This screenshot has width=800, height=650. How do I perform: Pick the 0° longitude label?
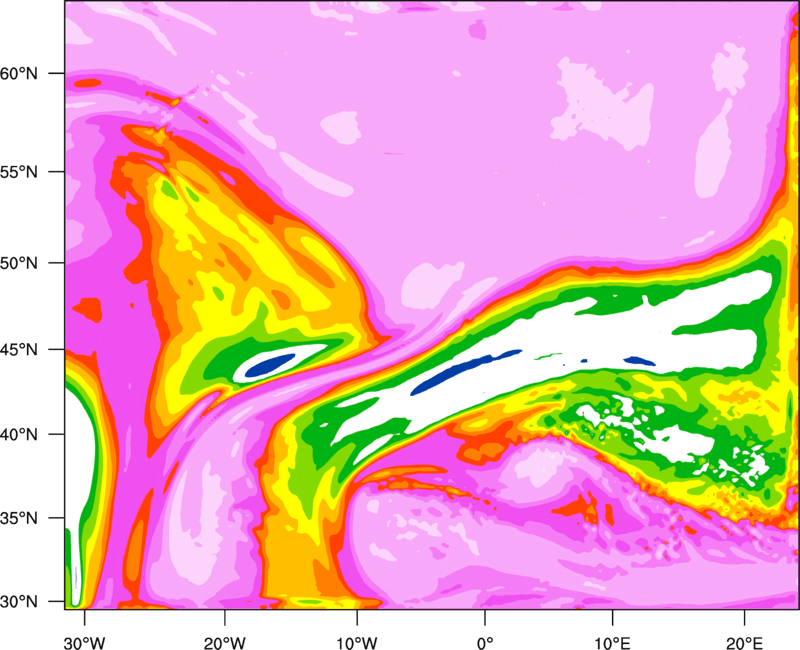coord(485,643)
